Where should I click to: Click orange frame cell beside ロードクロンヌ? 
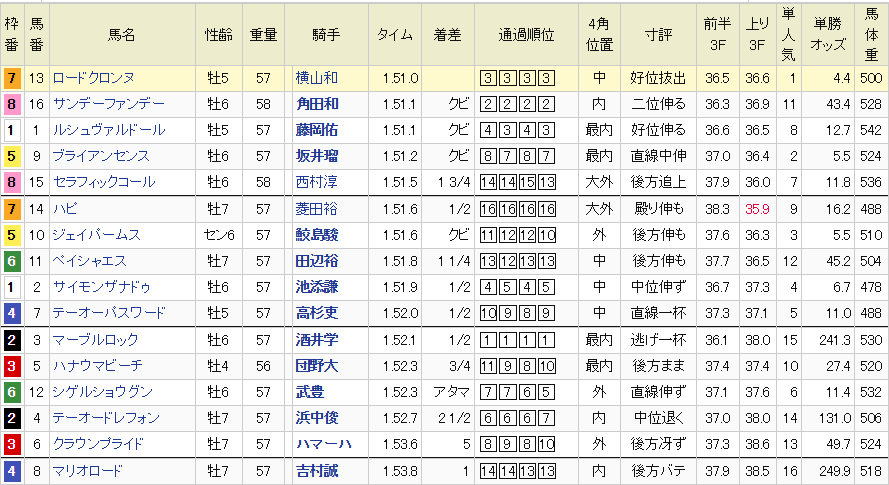coord(11,78)
